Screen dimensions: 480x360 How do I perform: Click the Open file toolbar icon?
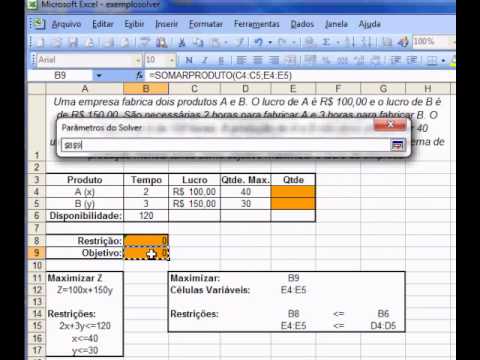pyautogui.click(x=57, y=42)
